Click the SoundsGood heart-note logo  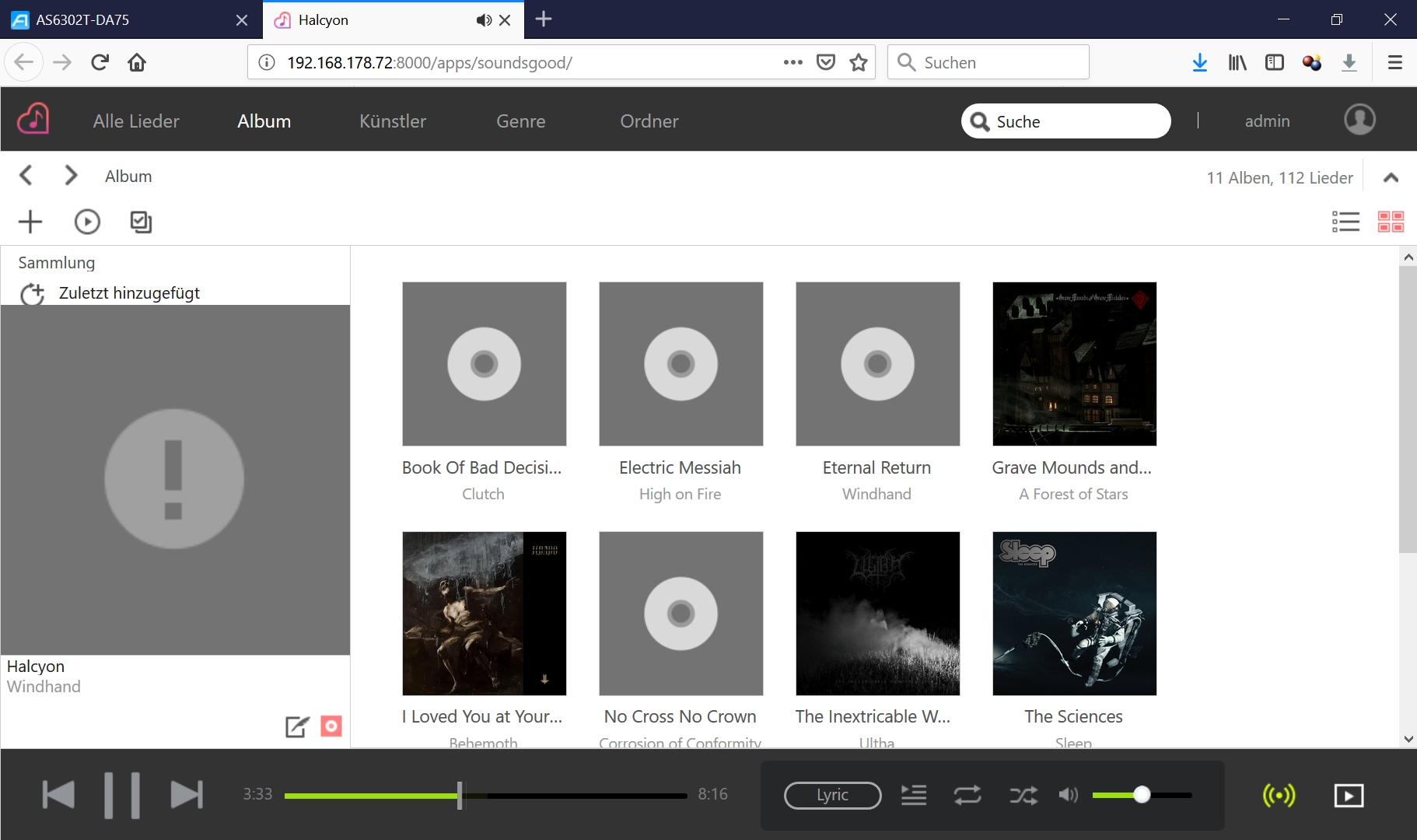[x=33, y=120]
